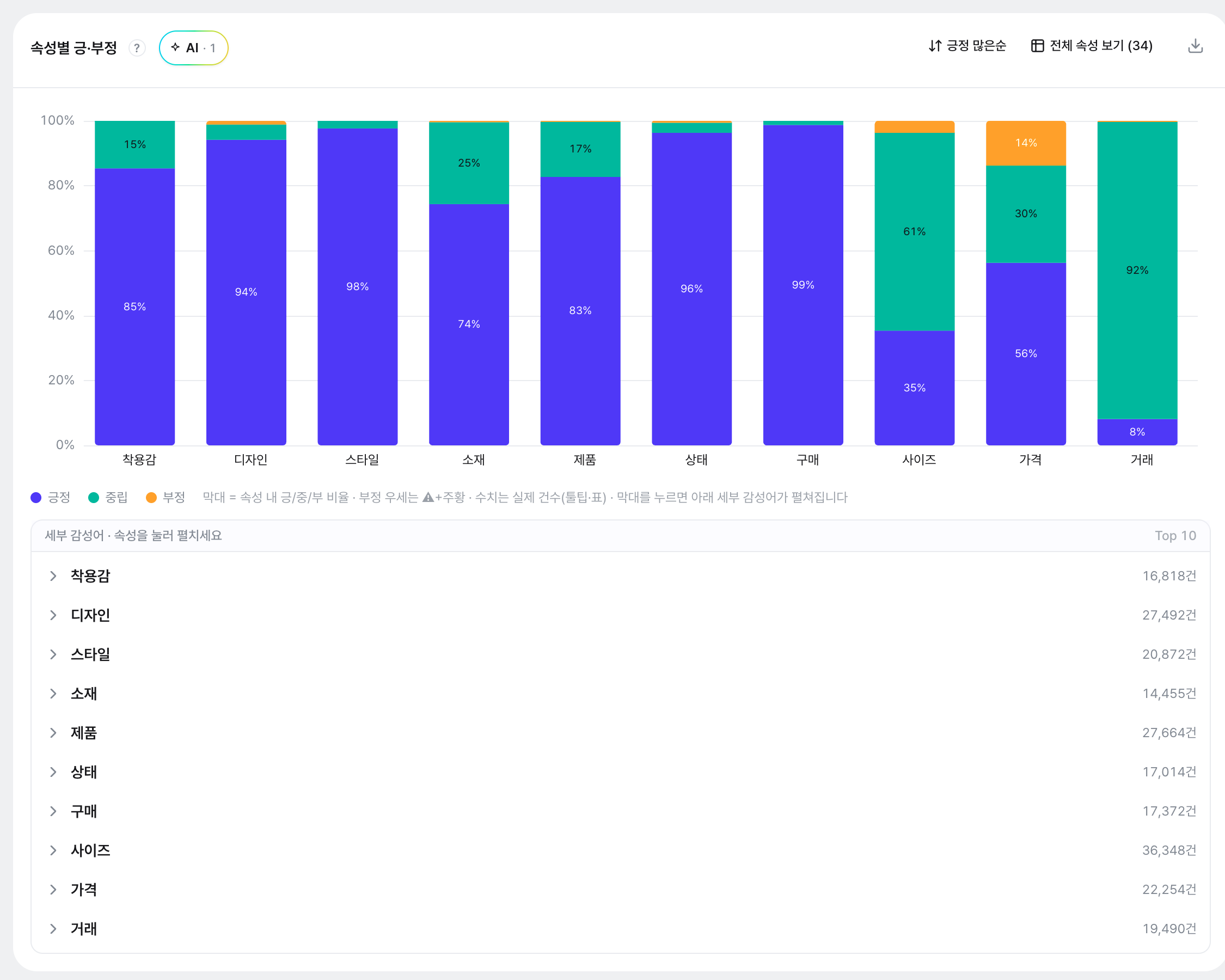Click the table icon beside 전체 속성 보기
The height and width of the screenshot is (980, 1225).
pos(1037,46)
